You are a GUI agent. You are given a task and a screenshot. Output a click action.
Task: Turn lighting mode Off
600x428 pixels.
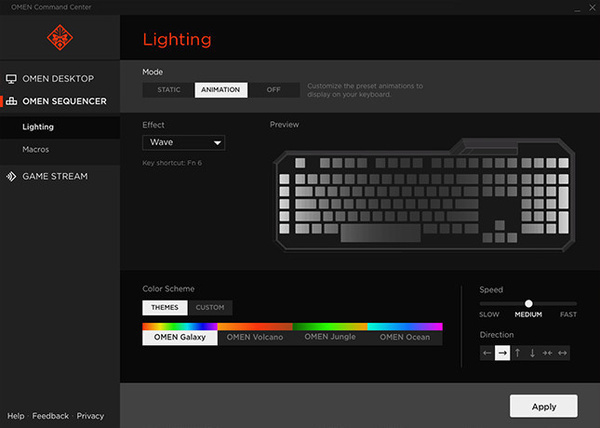pos(274,90)
